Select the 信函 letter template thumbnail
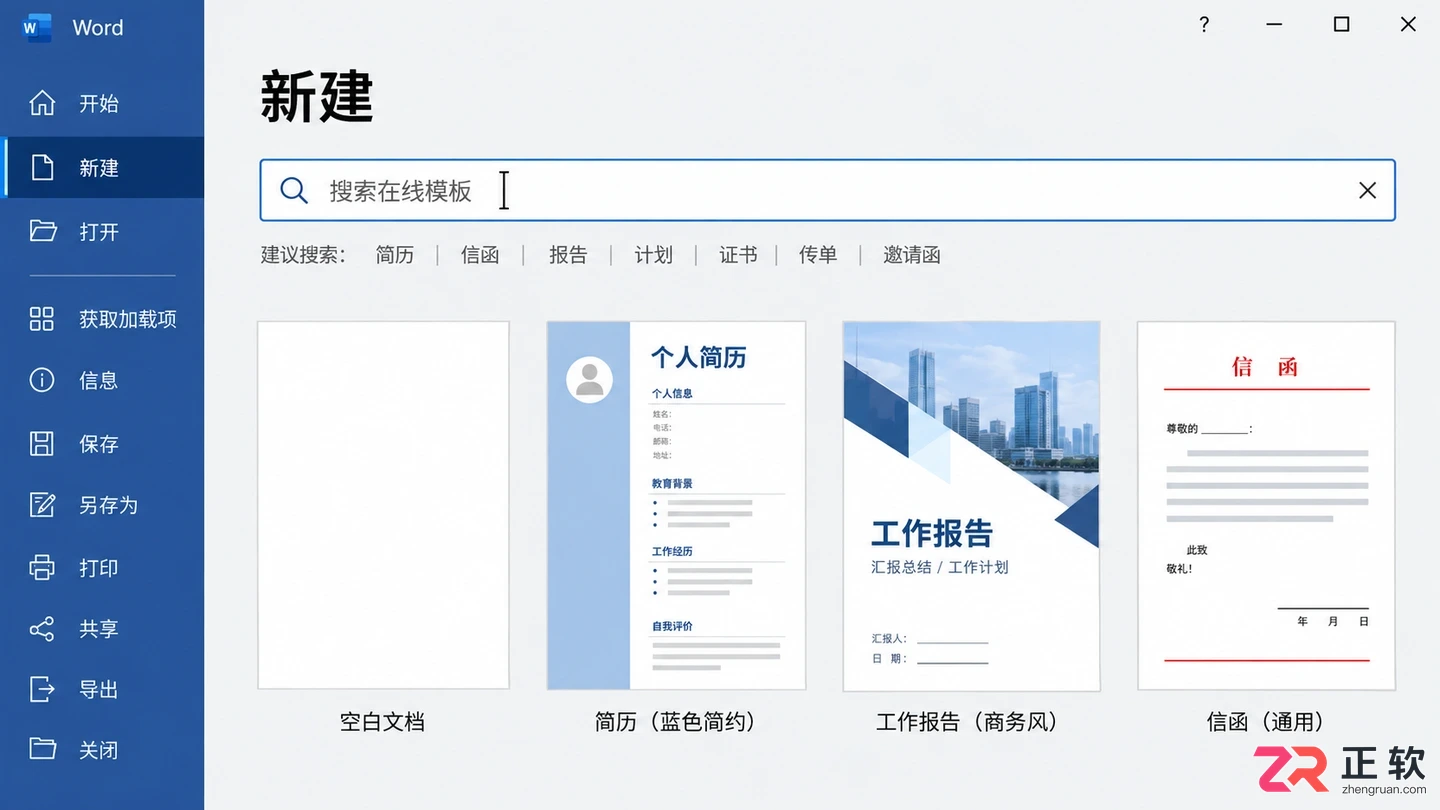The image size is (1440, 810). (x=1266, y=505)
